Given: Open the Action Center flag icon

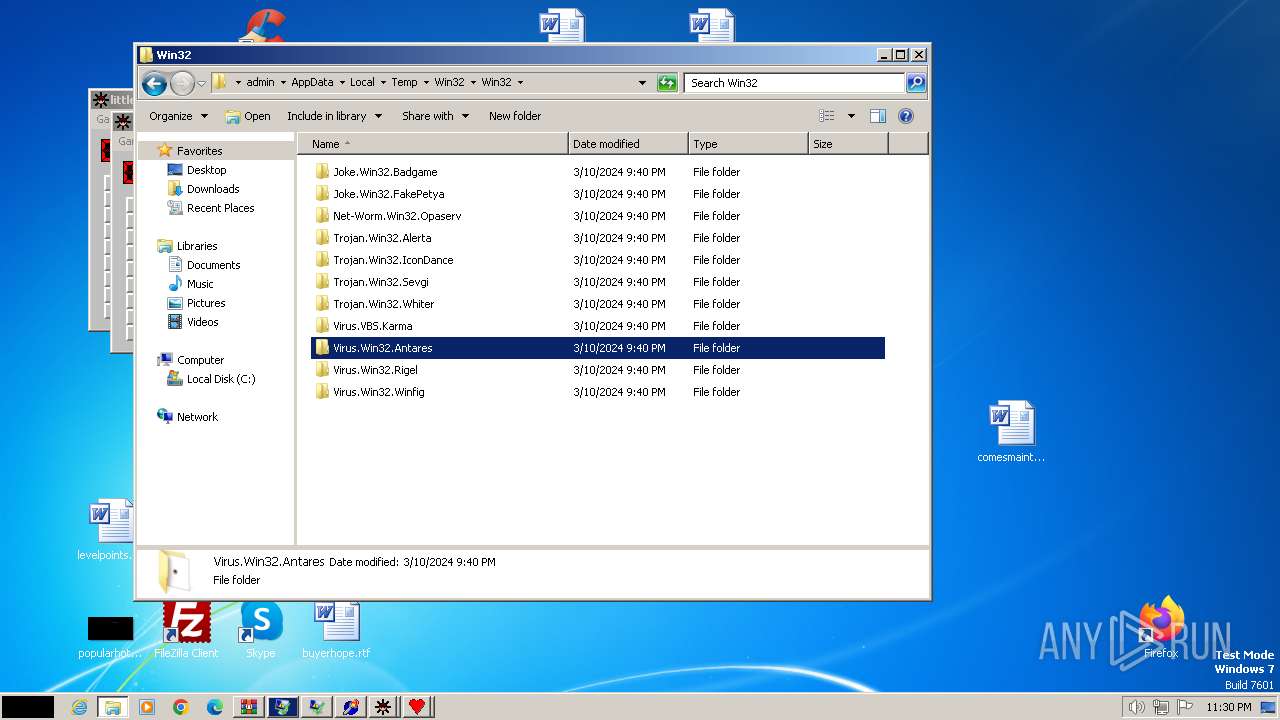Looking at the screenshot, I should 1186,707.
